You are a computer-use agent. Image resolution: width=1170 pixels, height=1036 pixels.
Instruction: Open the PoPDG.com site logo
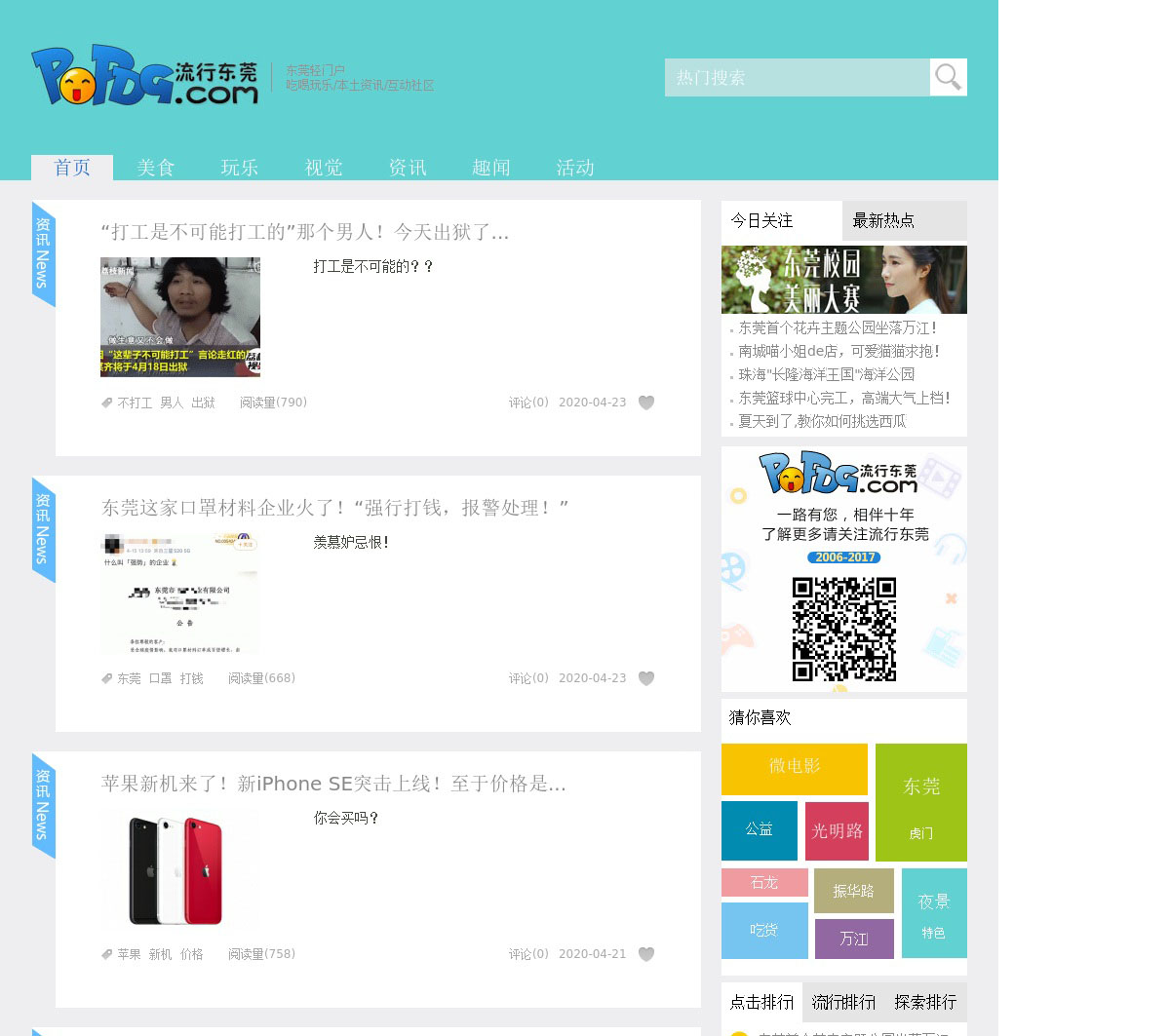(x=145, y=75)
